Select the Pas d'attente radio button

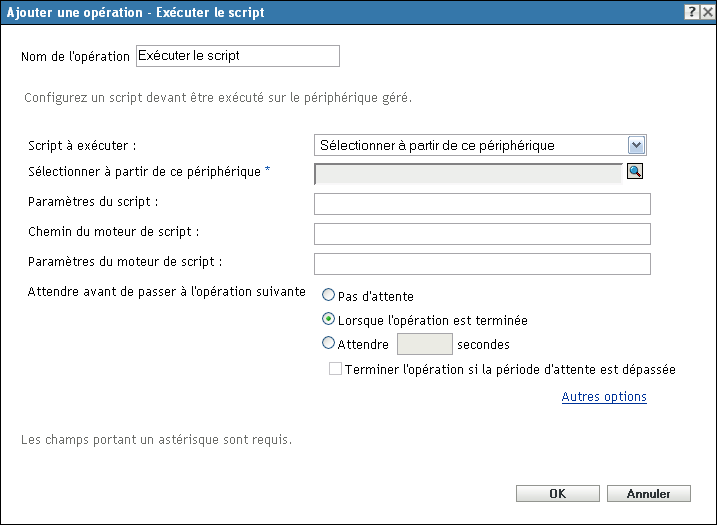pyautogui.click(x=328, y=295)
